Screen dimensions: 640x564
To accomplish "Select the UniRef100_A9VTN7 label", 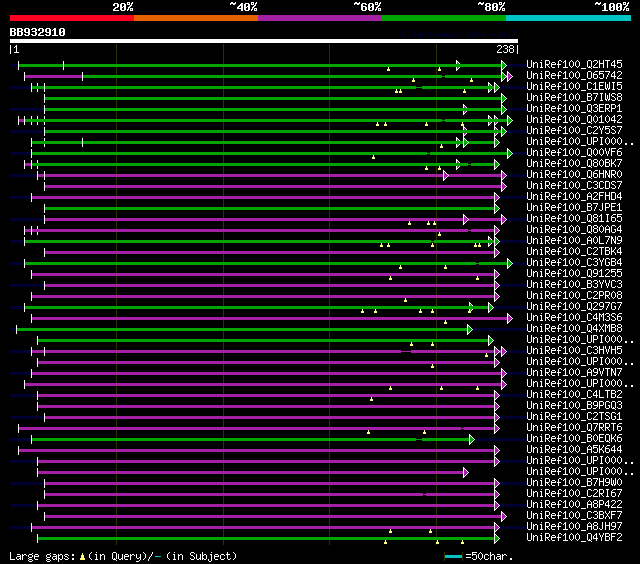I will tap(574, 373).
